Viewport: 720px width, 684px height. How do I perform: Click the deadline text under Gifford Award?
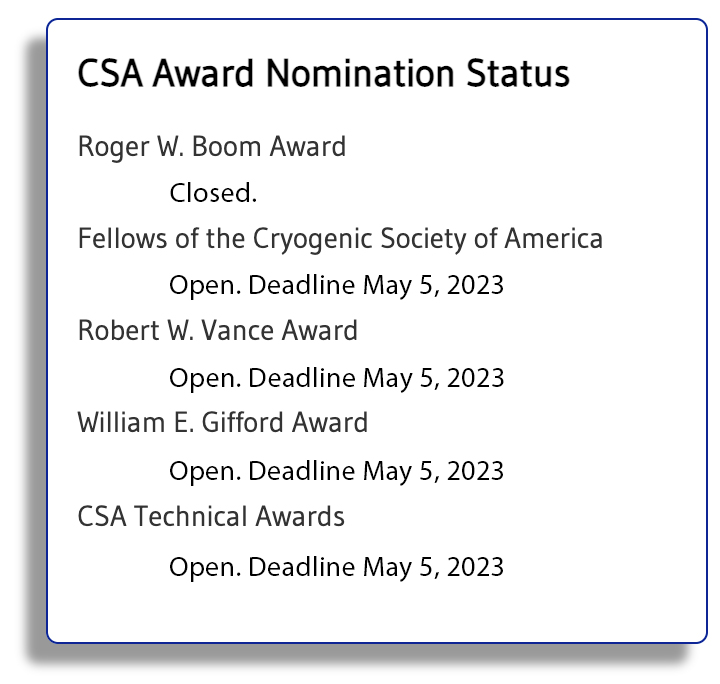[337, 471]
